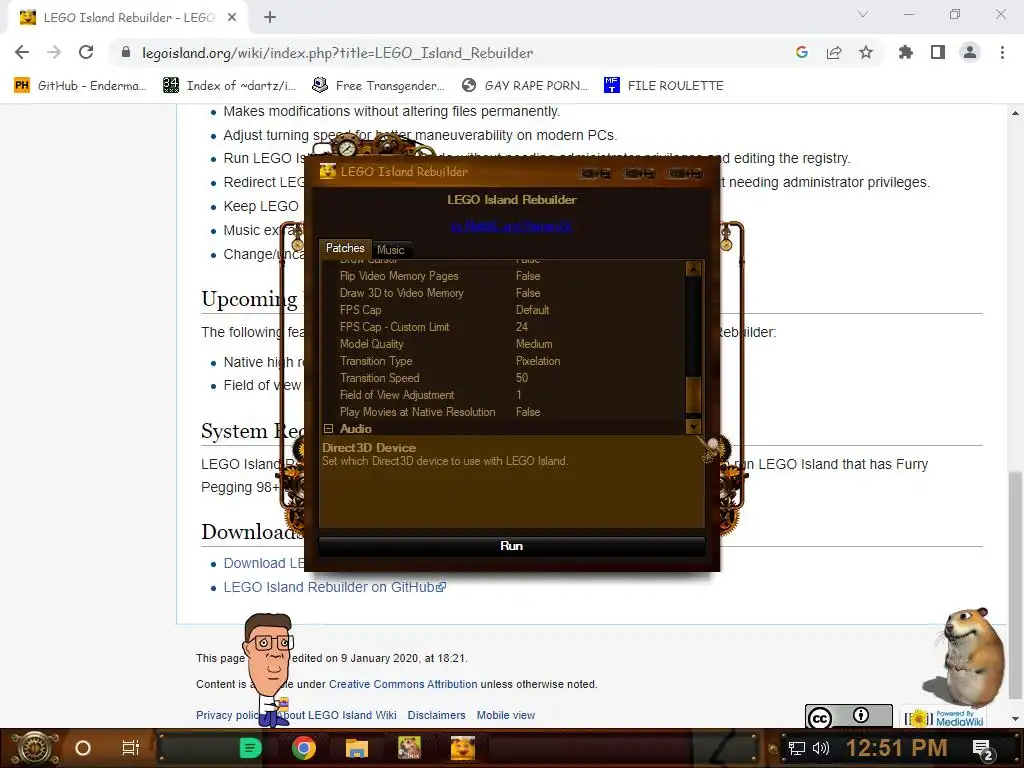Click the Medium model quality value
Viewport: 1024px width, 768px height.
pyautogui.click(x=534, y=344)
